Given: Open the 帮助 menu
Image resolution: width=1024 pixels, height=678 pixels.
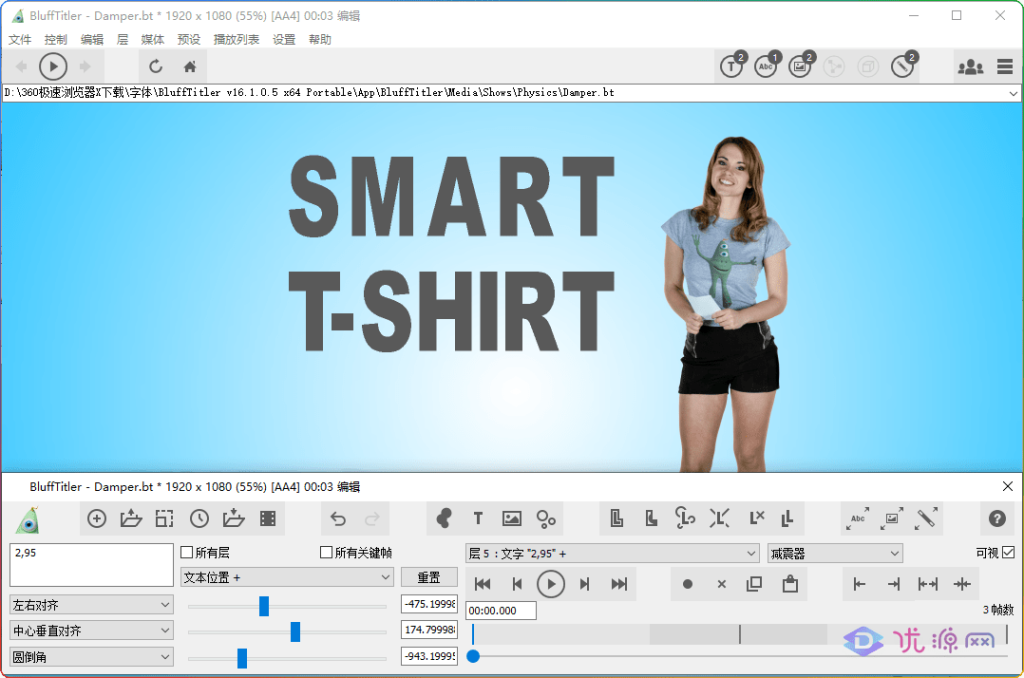Looking at the screenshot, I should pos(320,39).
